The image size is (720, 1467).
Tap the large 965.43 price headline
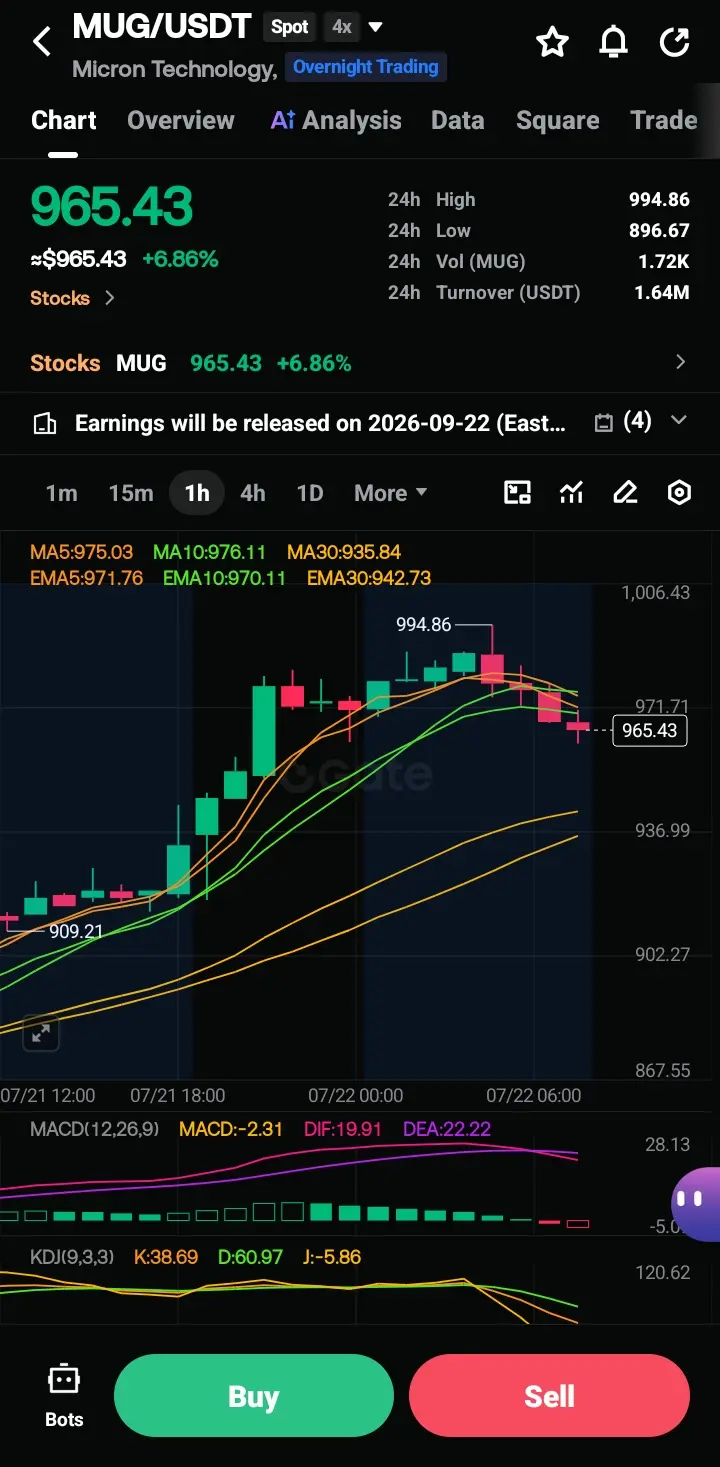(x=111, y=206)
